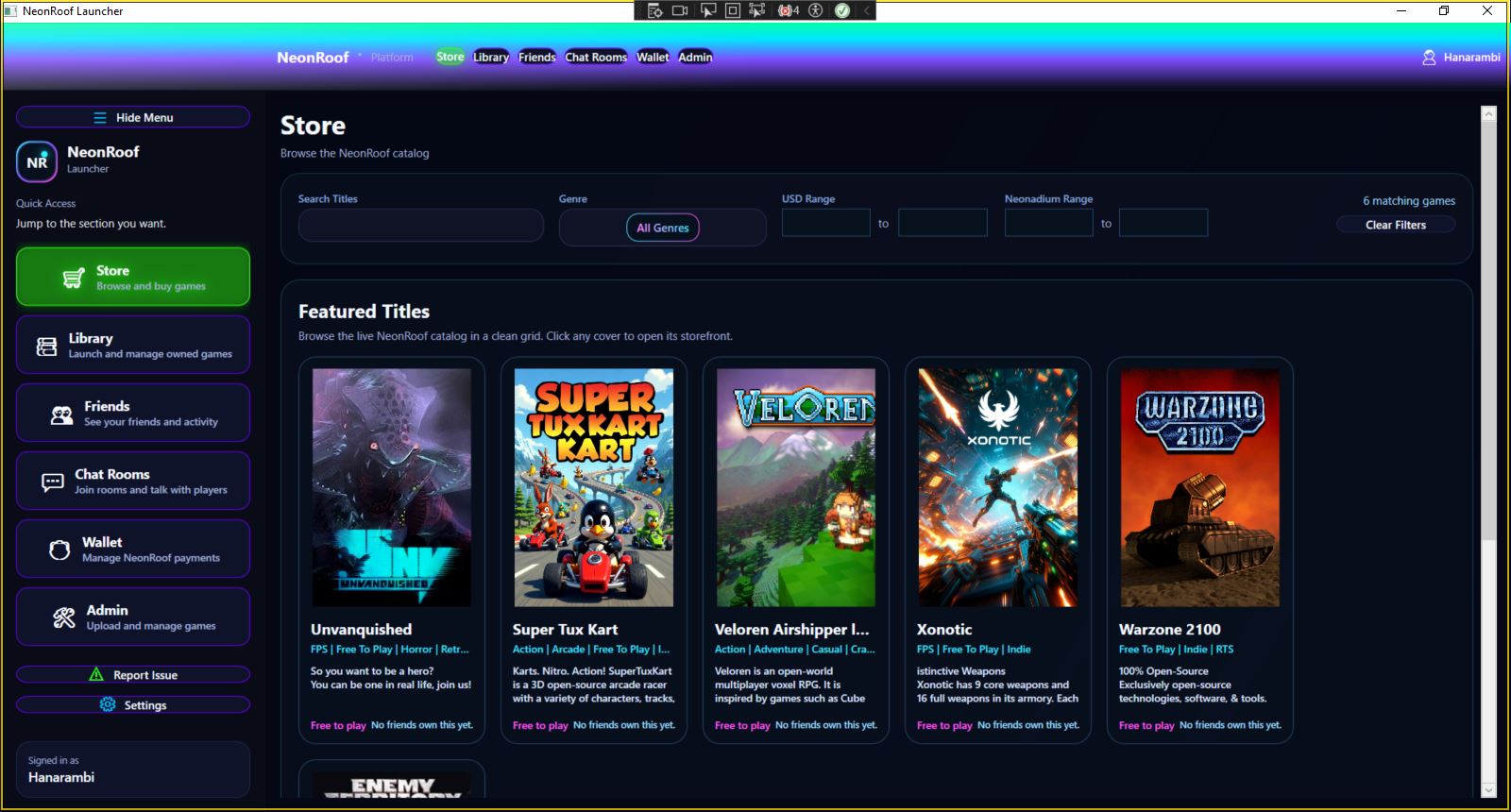
Task: Toggle the layout adorners square icon
Action: pyautogui.click(x=732, y=10)
